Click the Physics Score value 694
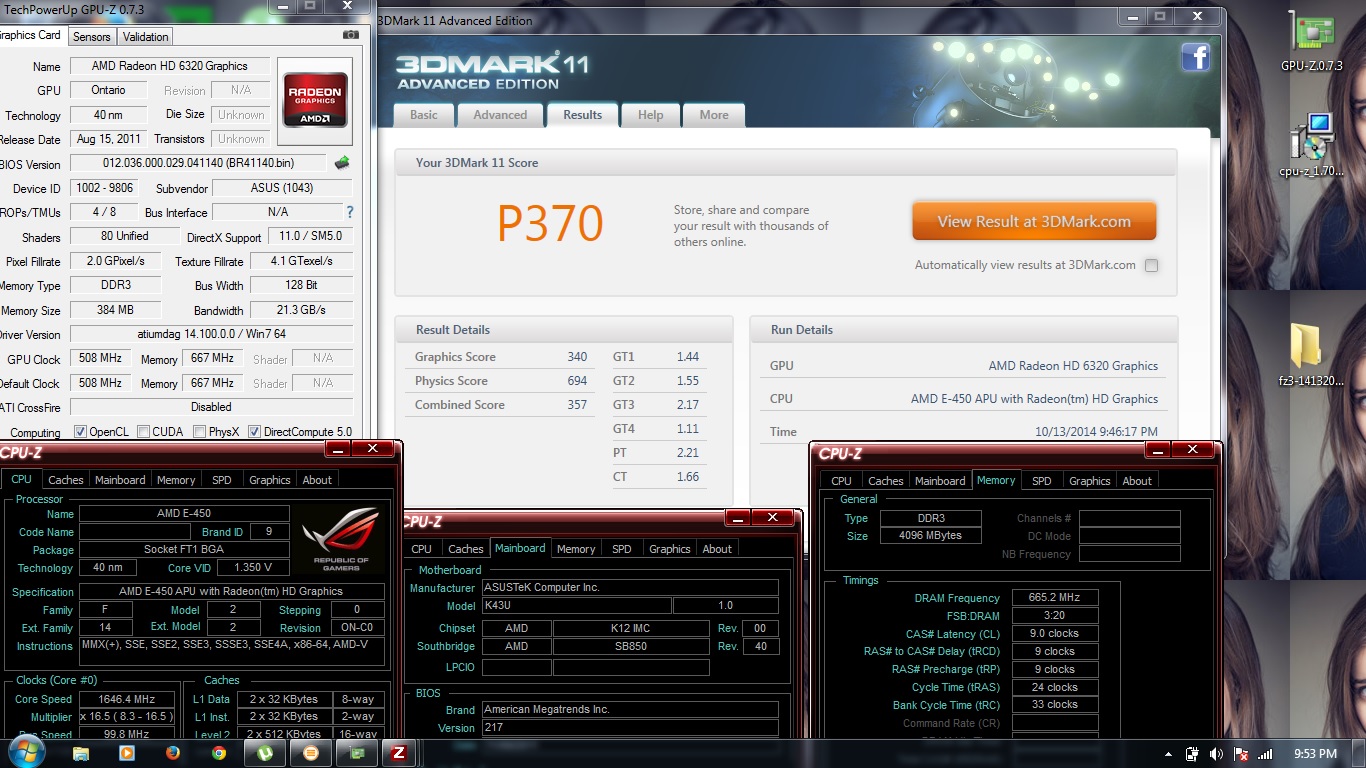Image resolution: width=1366 pixels, height=768 pixels. [577, 381]
